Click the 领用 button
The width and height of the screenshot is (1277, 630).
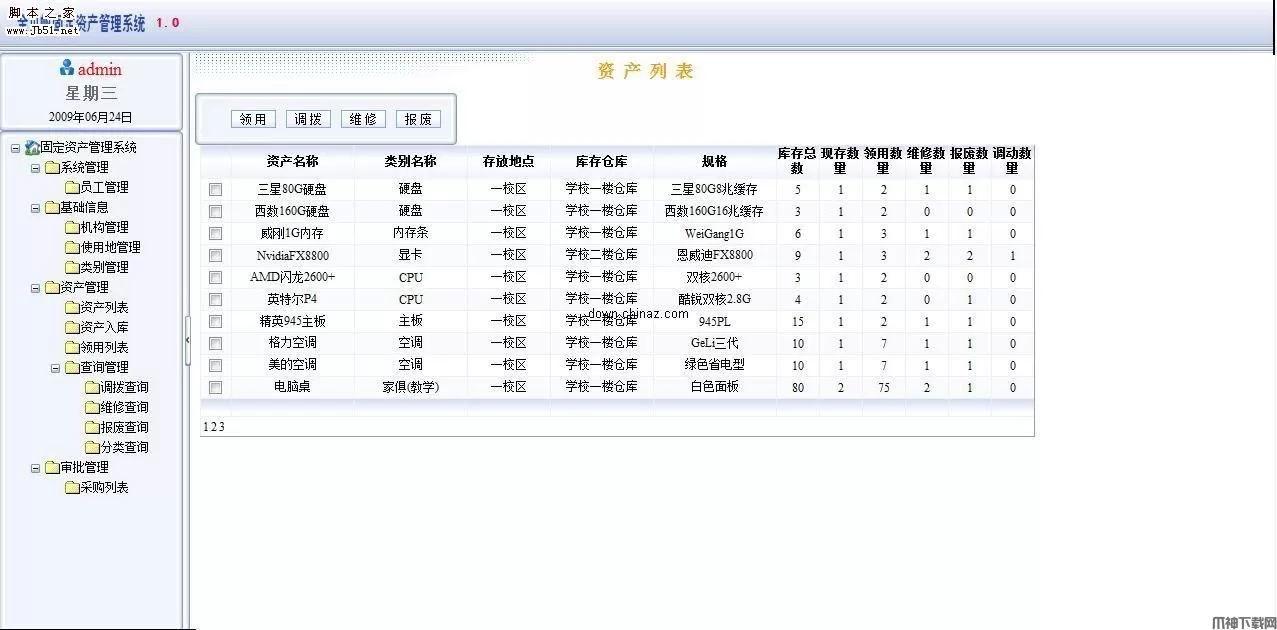pyautogui.click(x=253, y=119)
